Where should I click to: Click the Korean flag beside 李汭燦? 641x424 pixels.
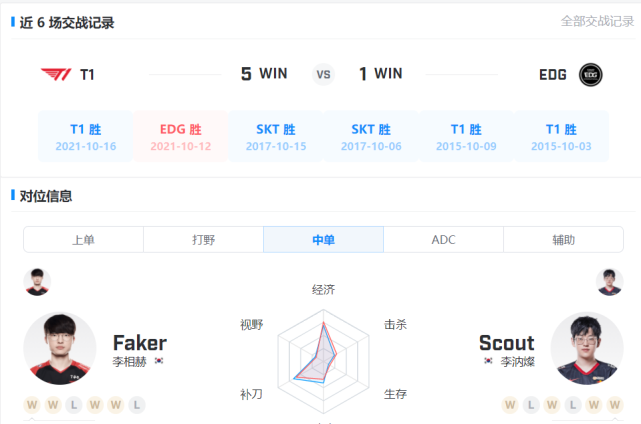pyautogui.click(x=488, y=361)
